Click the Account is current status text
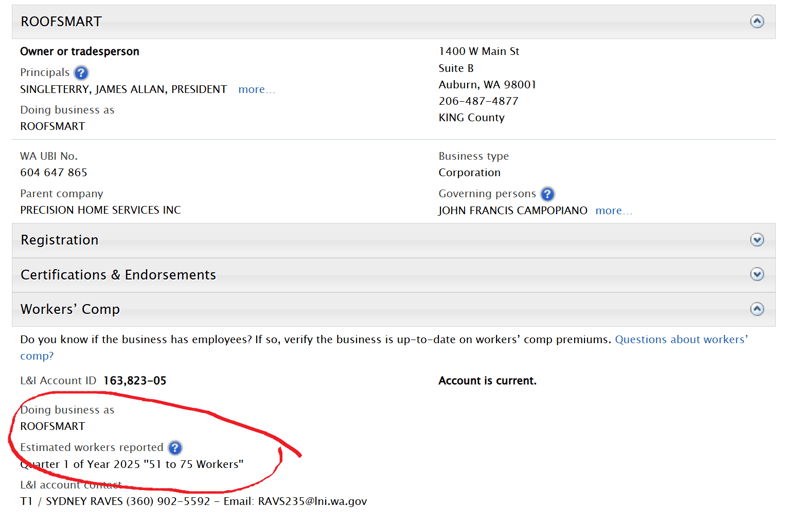The height and width of the screenshot is (525, 800). pyautogui.click(x=487, y=381)
